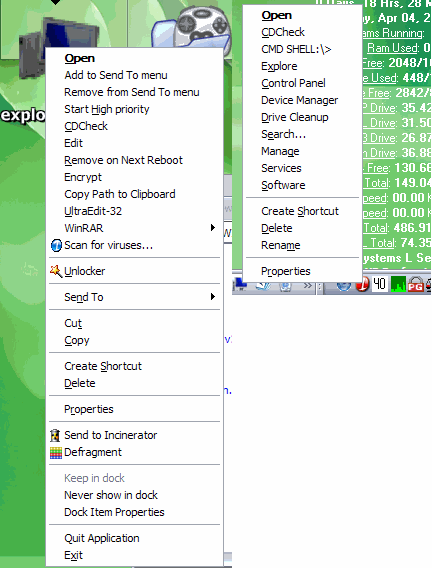Open with UltraEdit-32 entry

134,211
